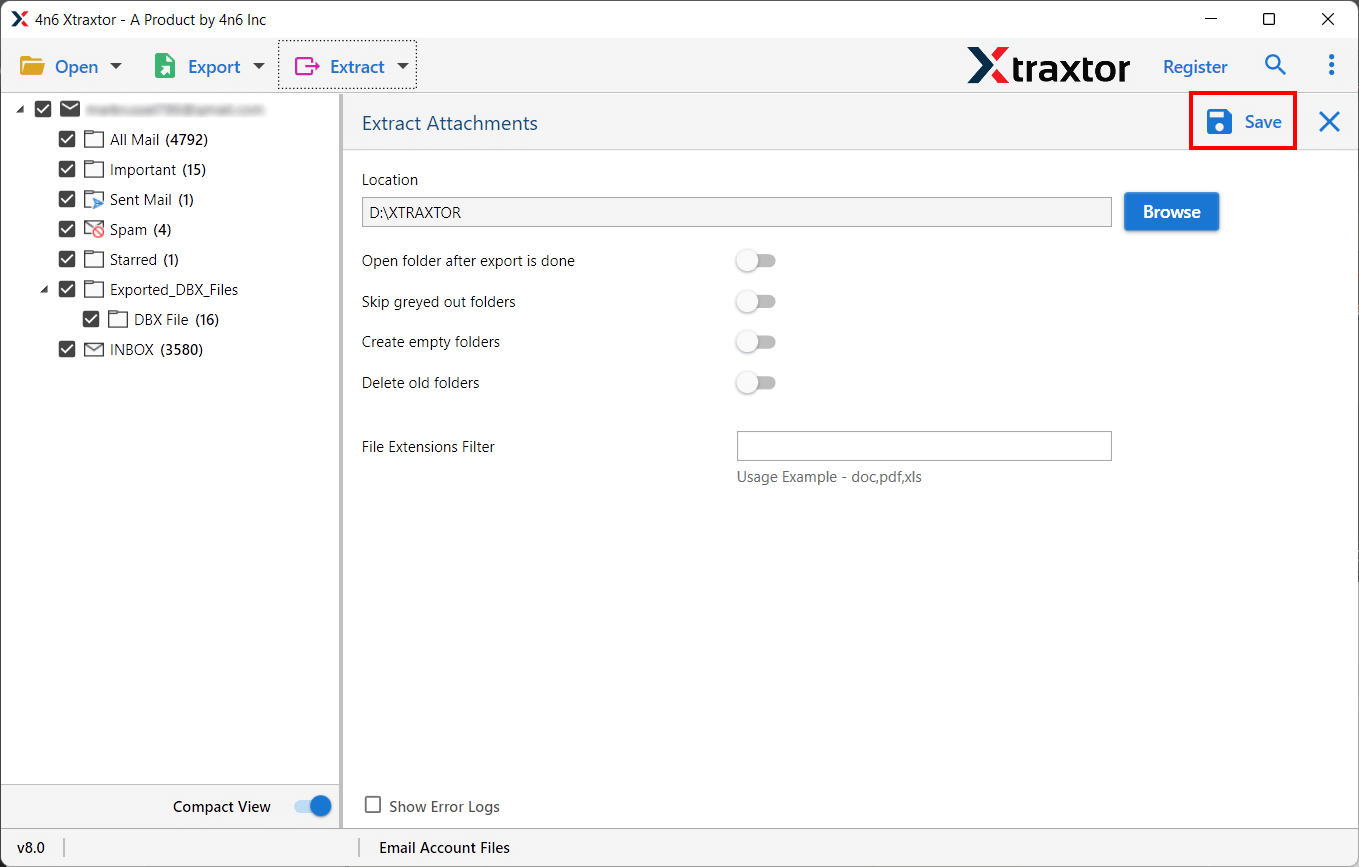Viewport: 1359px width, 867px height.
Task: Click the search magnifier icon
Action: tap(1275, 66)
